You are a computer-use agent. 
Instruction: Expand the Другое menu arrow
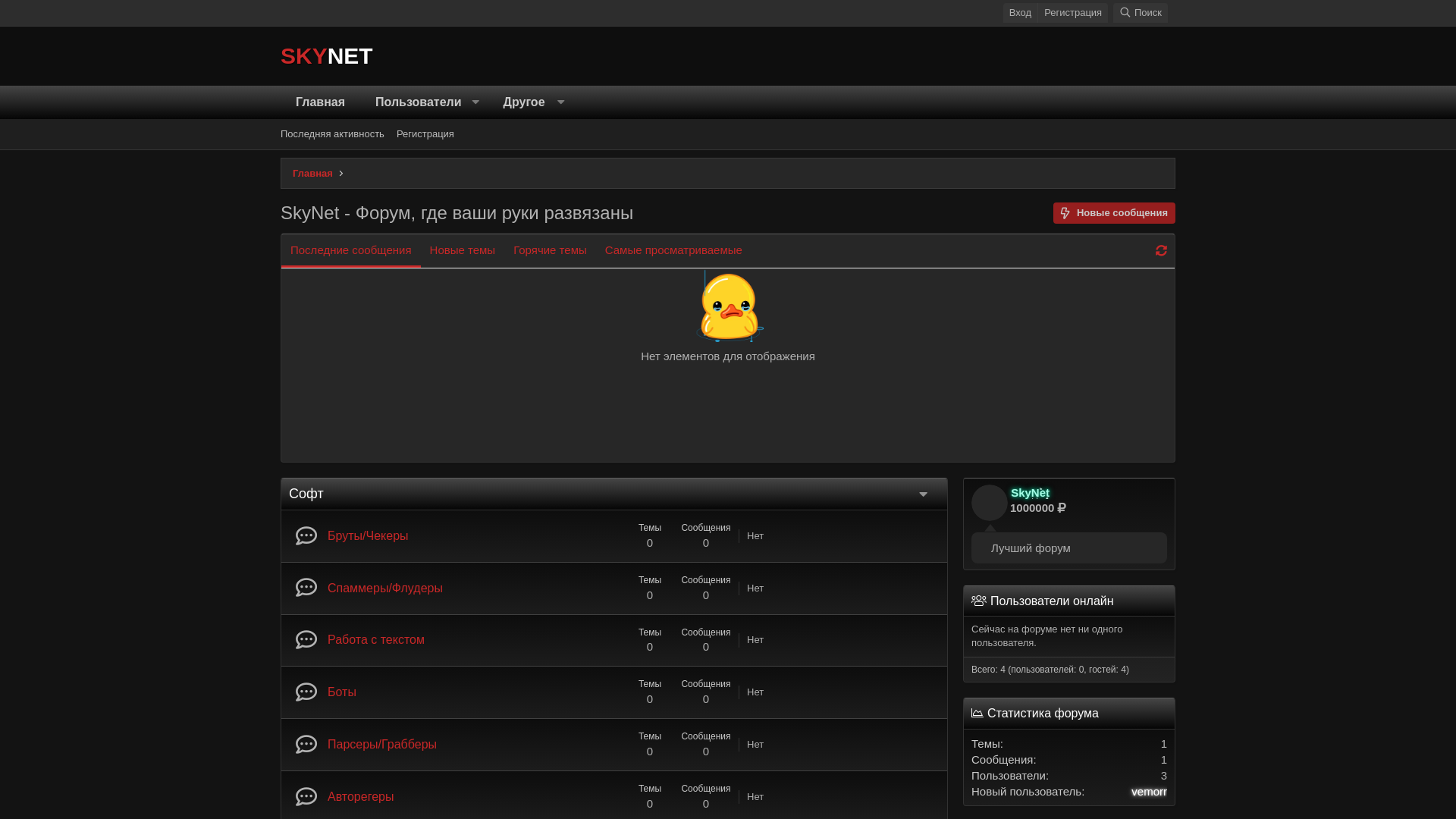[560, 102]
